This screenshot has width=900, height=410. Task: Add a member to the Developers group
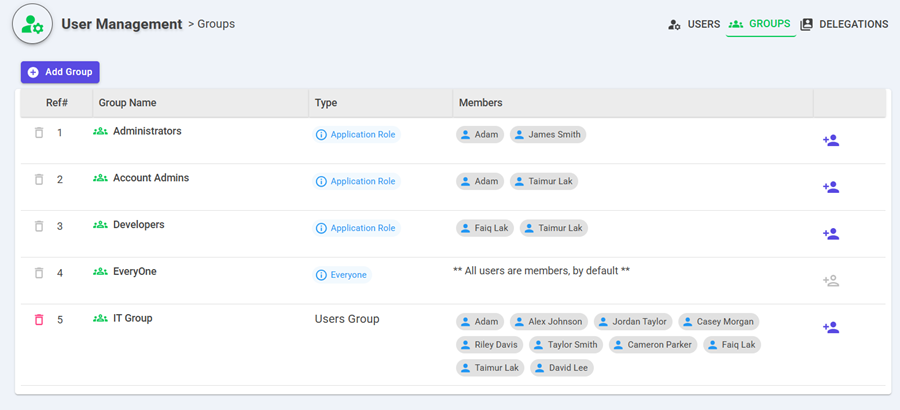(830, 234)
